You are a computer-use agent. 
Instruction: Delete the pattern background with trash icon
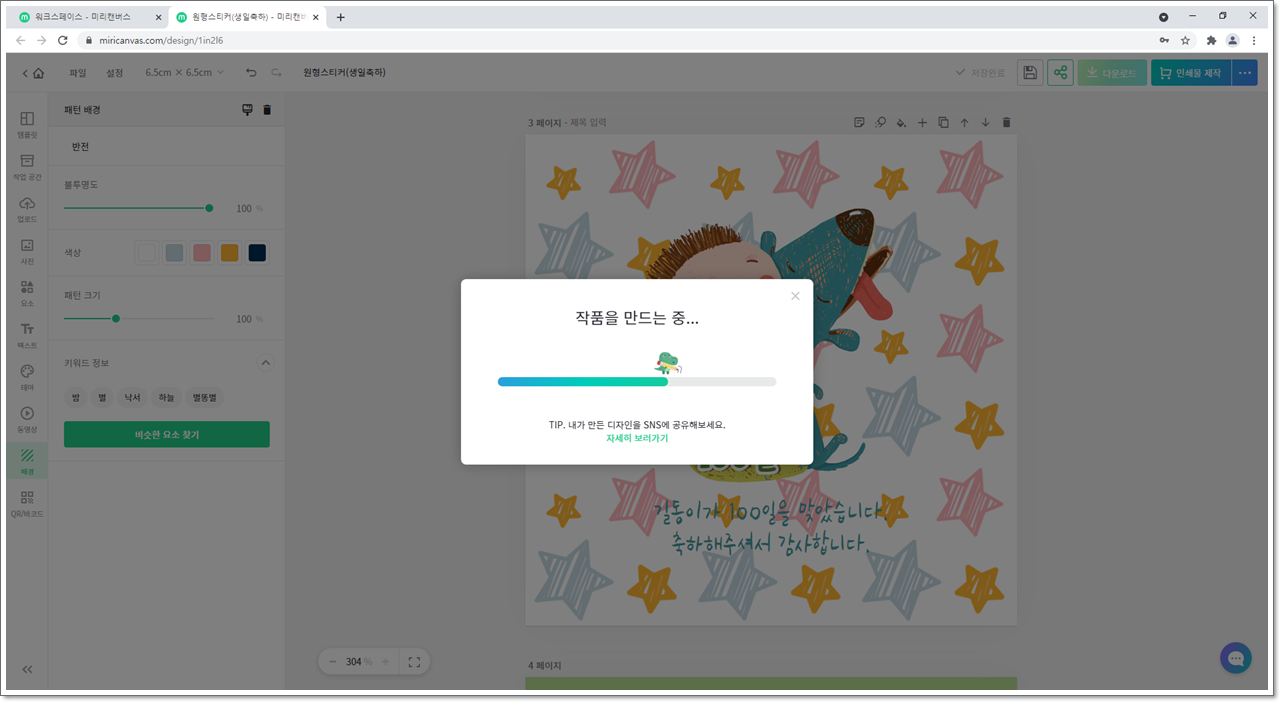pos(267,110)
